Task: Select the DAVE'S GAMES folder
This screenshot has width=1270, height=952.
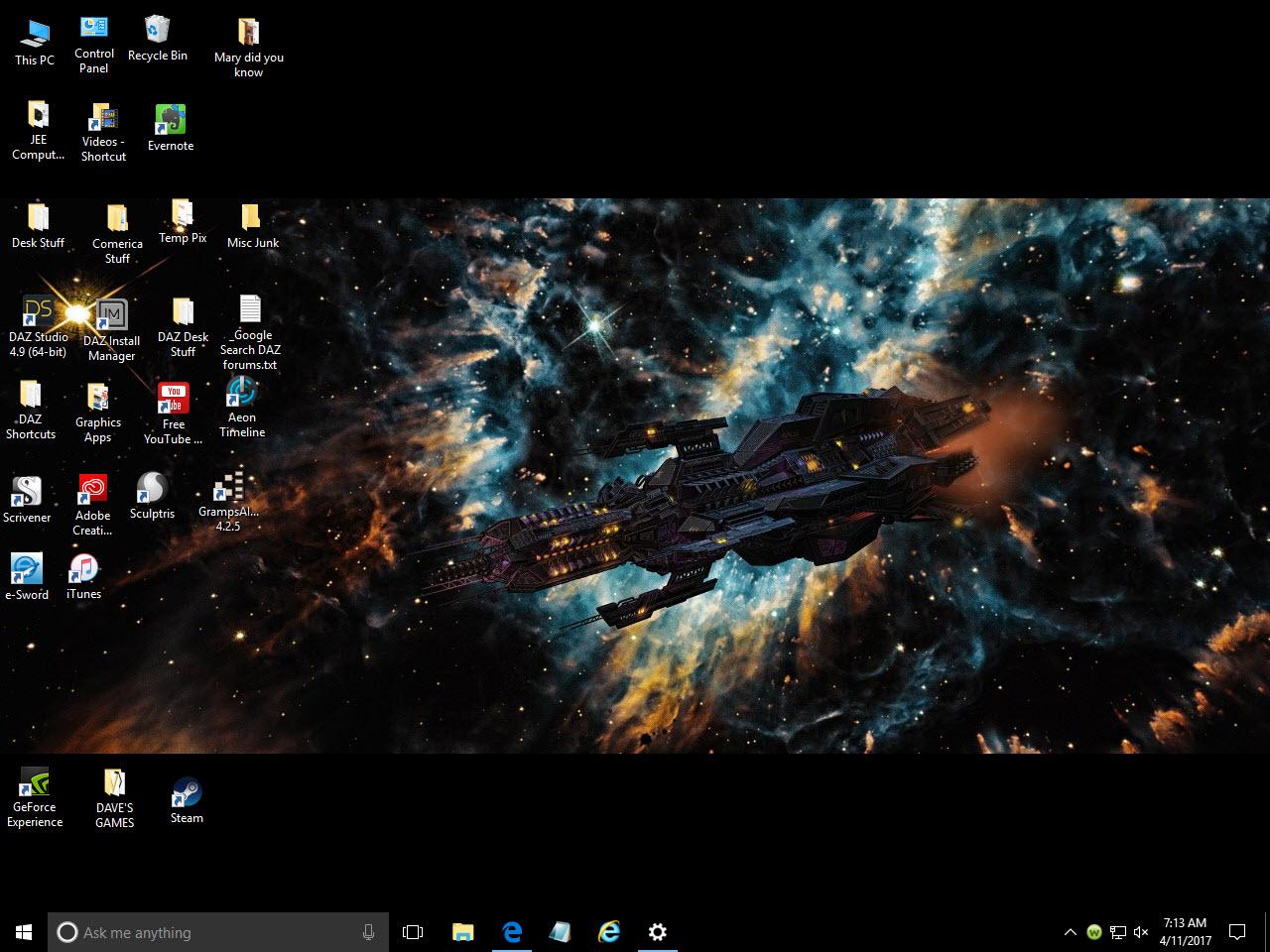Action: point(114,798)
